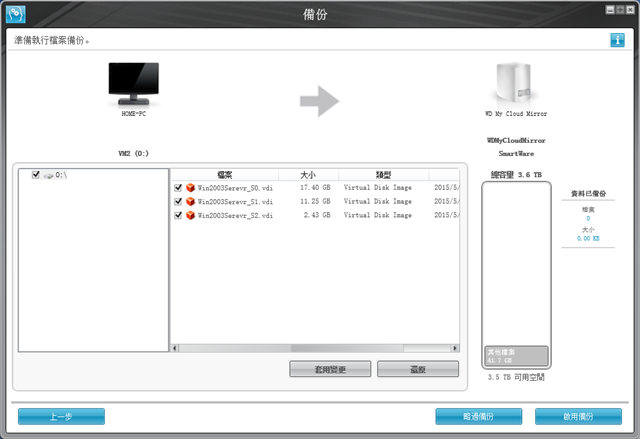Uncheck the O:\ drive checkbox
Screen dimensions: 640x439
pyautogui.click(x=36, y=175)
